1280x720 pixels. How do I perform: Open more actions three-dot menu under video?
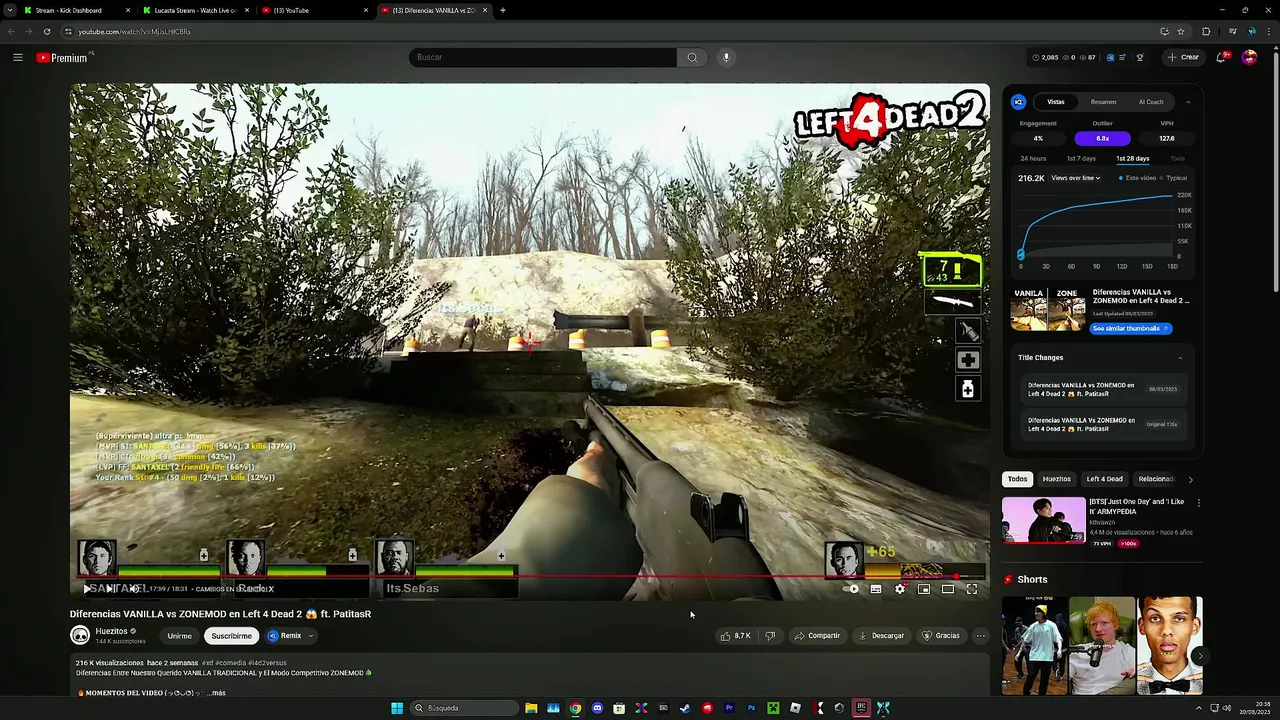coord(980,635)
